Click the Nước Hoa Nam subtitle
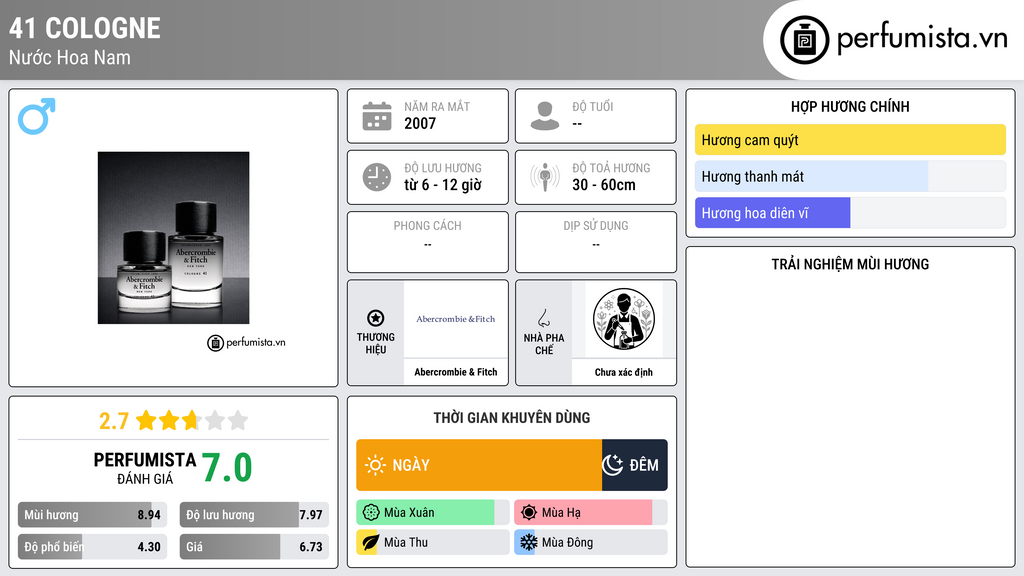The height and width of the screenshot is (576, 1024). [70, 57]
